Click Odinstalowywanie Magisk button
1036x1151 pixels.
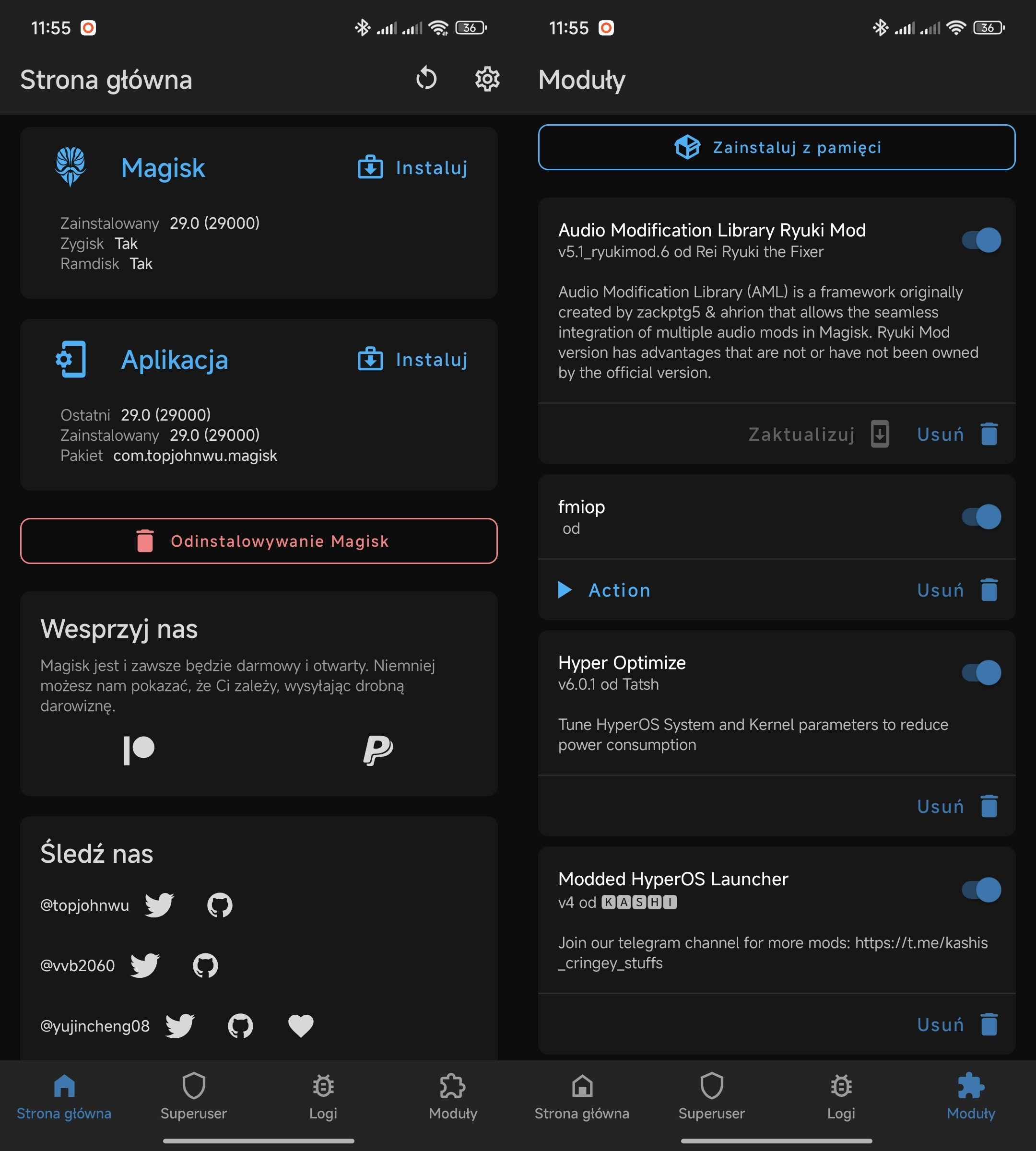coord(259,541)
